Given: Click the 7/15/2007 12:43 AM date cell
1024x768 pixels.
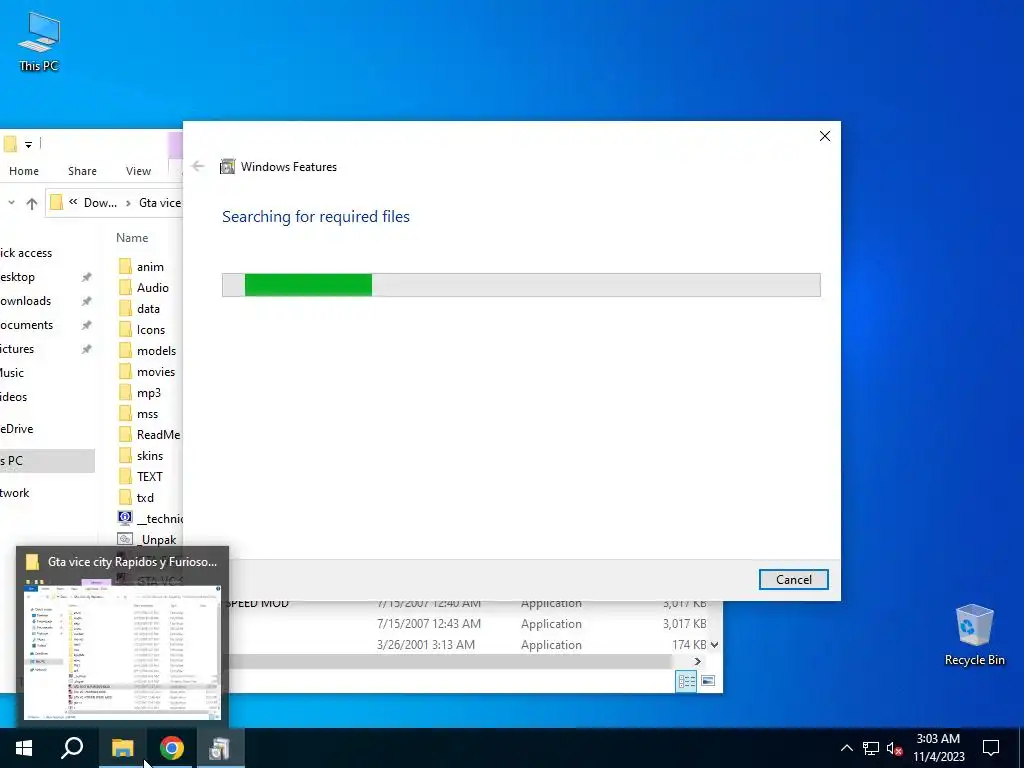Looking at the screenshot, I should click(428, 624).
